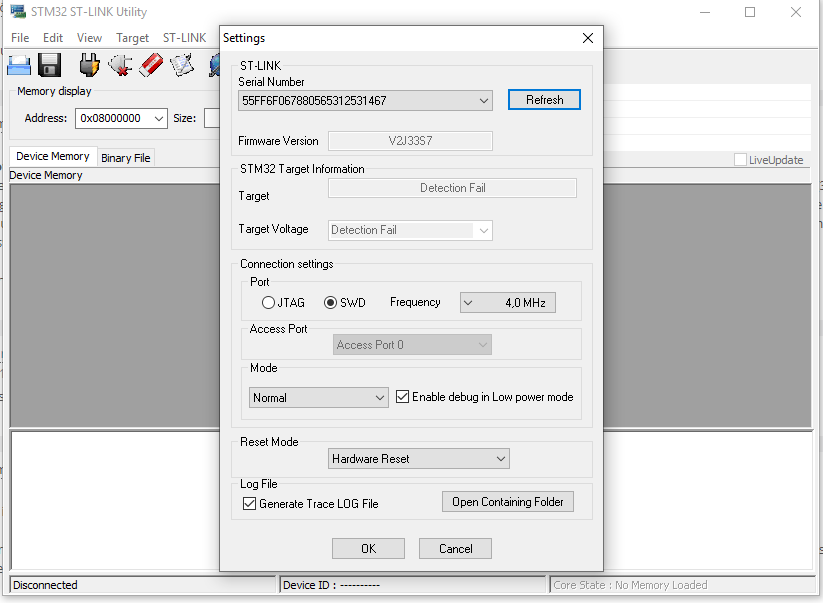The width and height of the screenshot is (823, 603).
Task: Switch to the Device Memory tab
Action: (53, 156)
